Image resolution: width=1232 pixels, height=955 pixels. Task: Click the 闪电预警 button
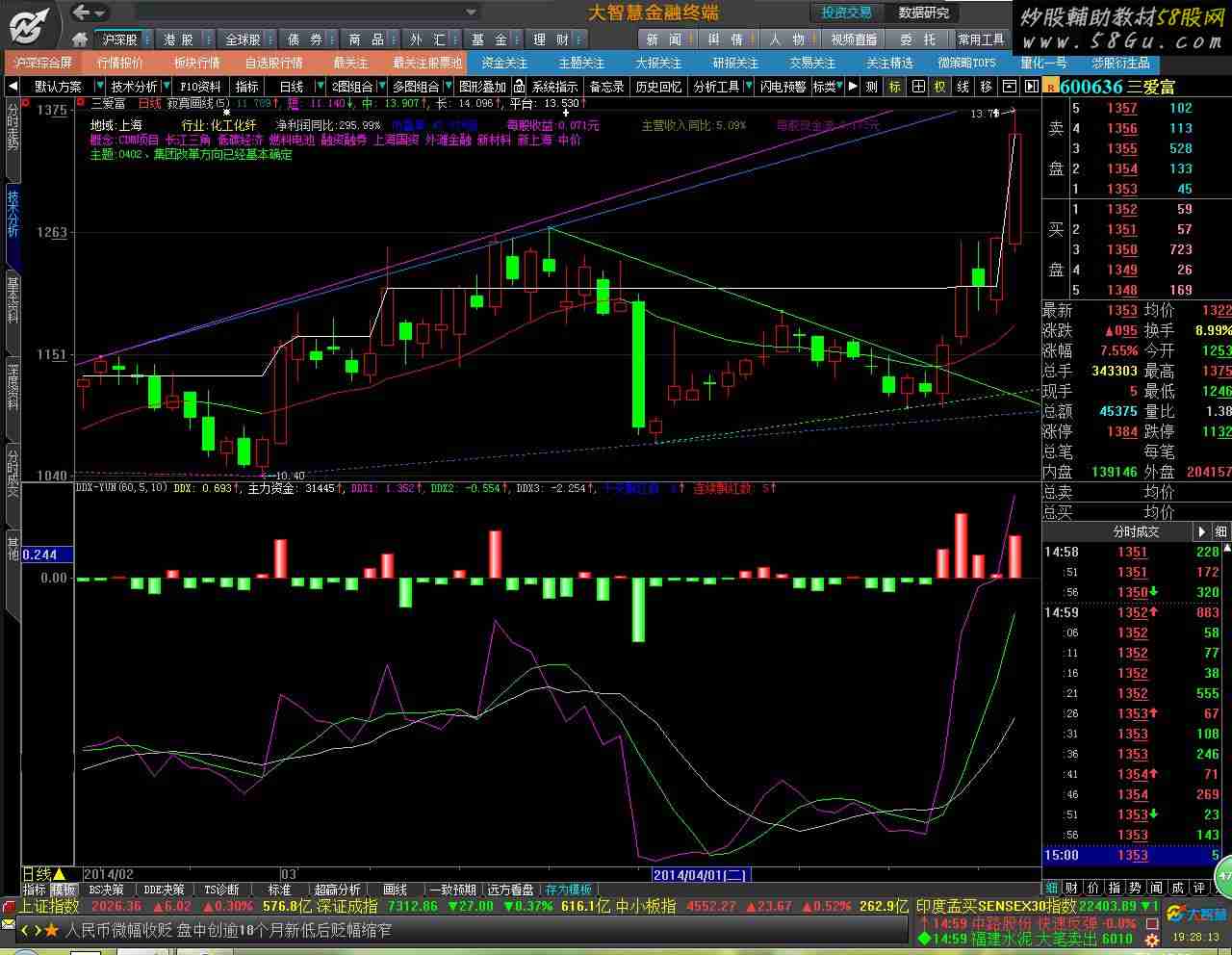pyautogui.click(x=783, y=87)
